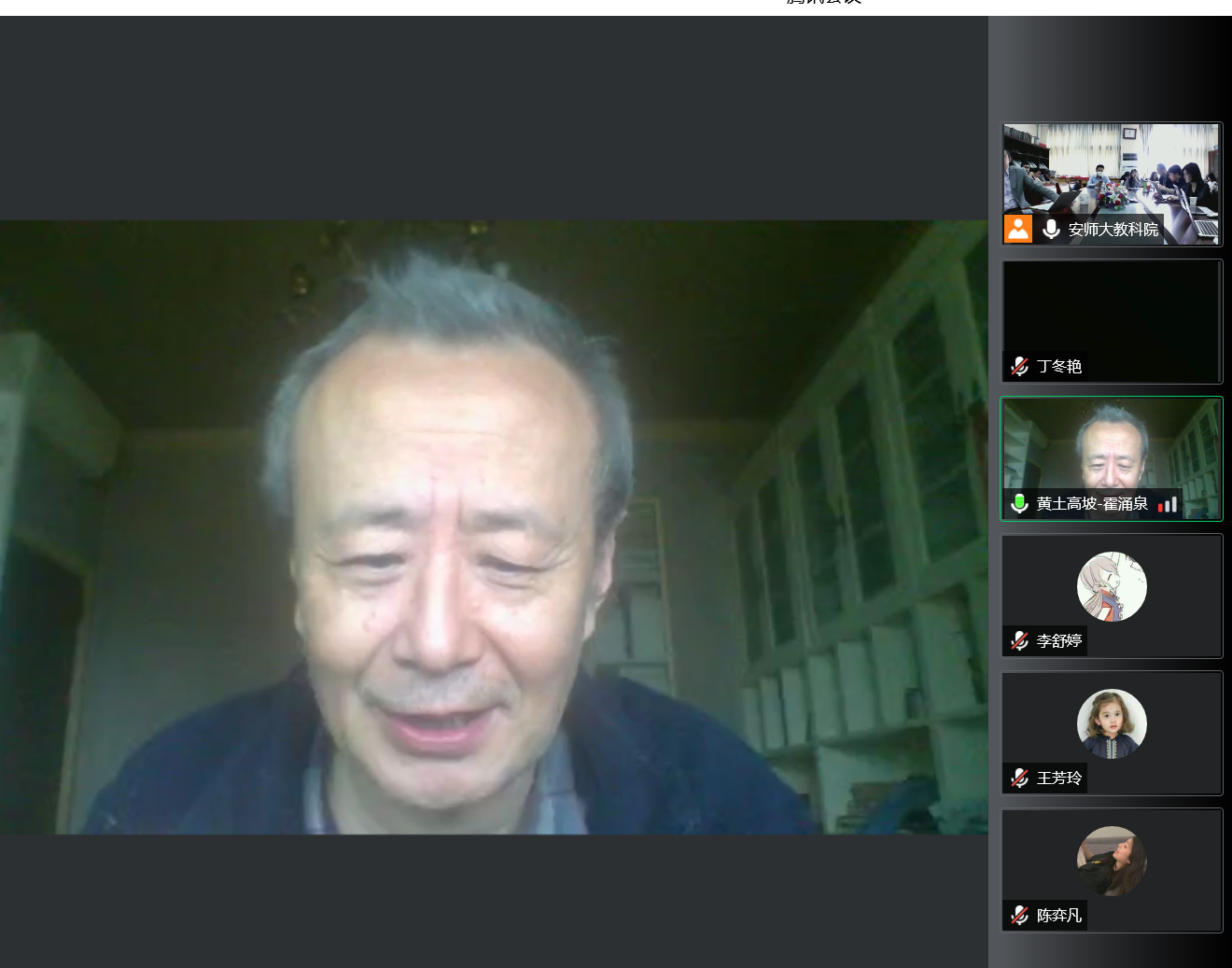Click the orange host icon on 安师大教科院
Image resolution: width=1232 pixels, height=968 pixels.
click(1018, 229)
